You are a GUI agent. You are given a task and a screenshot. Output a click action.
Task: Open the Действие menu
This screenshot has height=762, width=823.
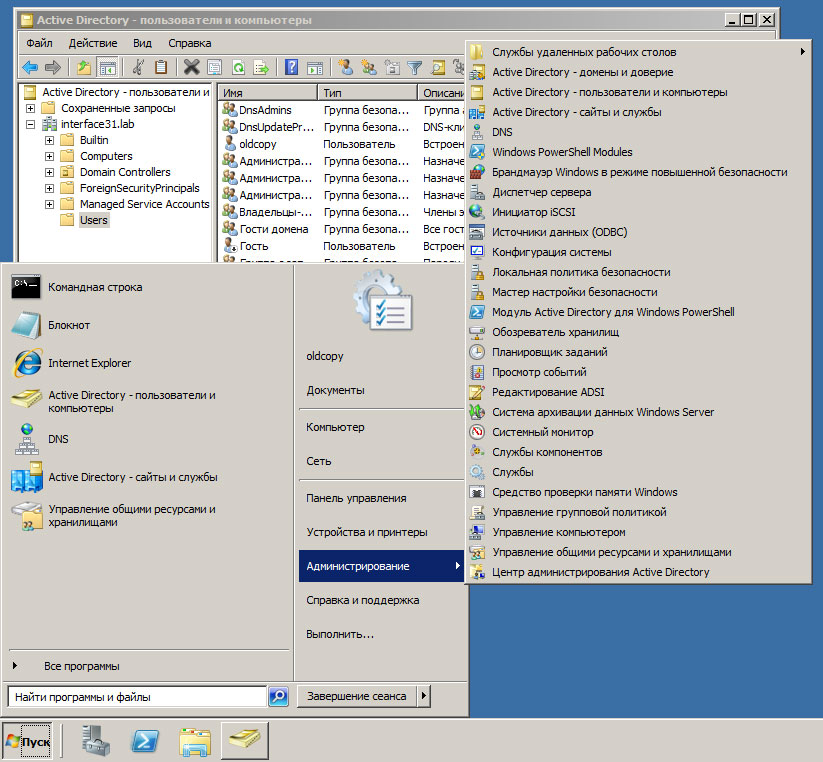click(93, 43)
